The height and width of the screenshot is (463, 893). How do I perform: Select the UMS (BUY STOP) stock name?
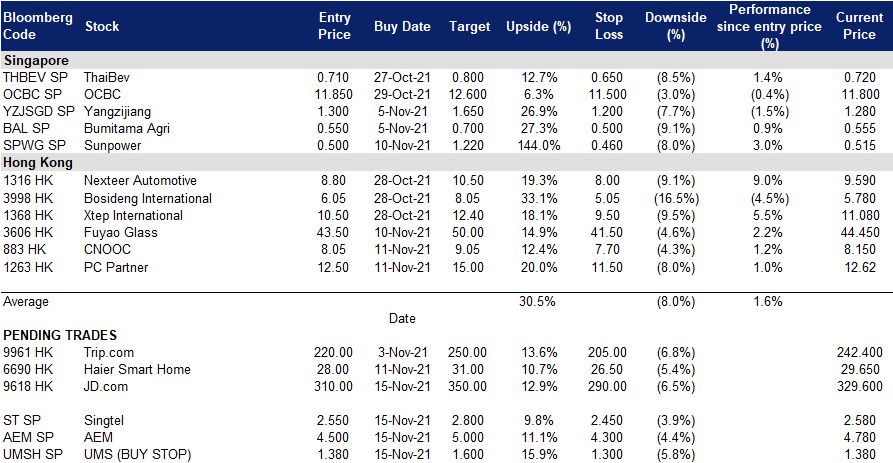tap(137, 454)
